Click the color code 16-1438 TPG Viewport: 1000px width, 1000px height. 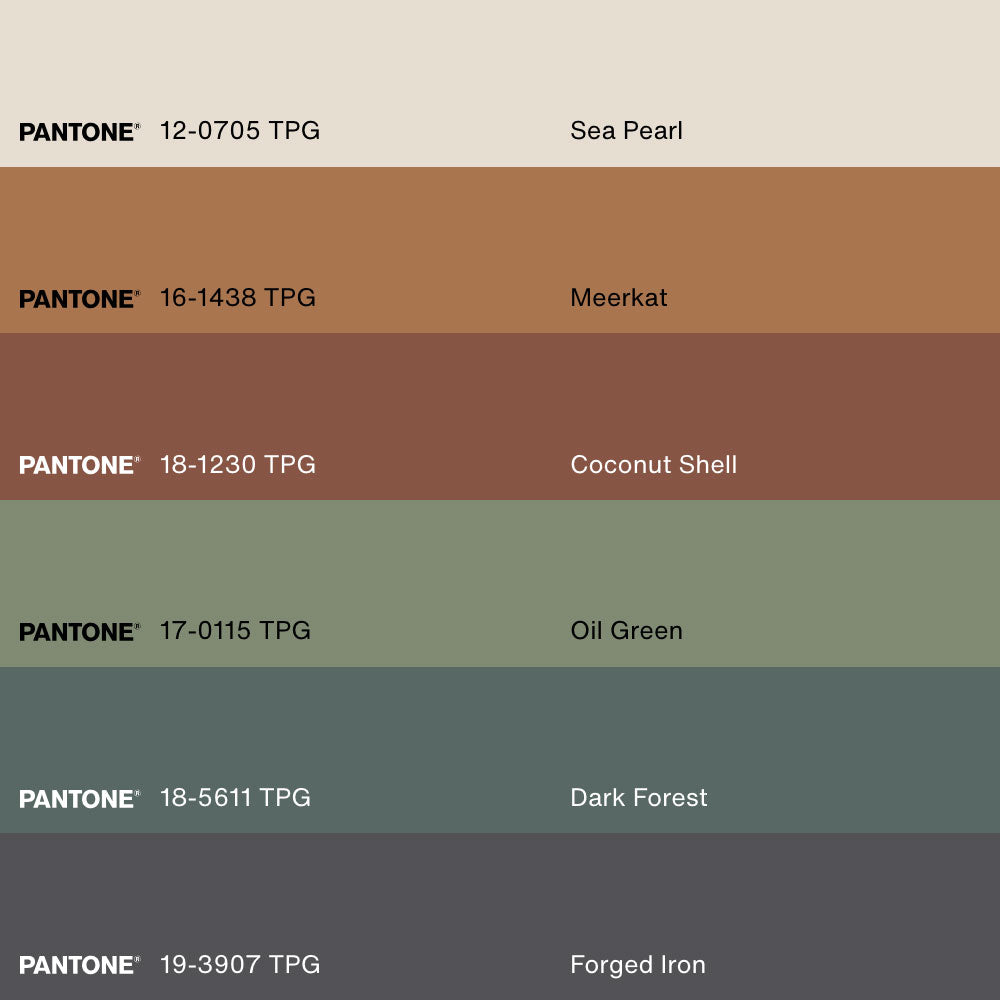(237, 298)
